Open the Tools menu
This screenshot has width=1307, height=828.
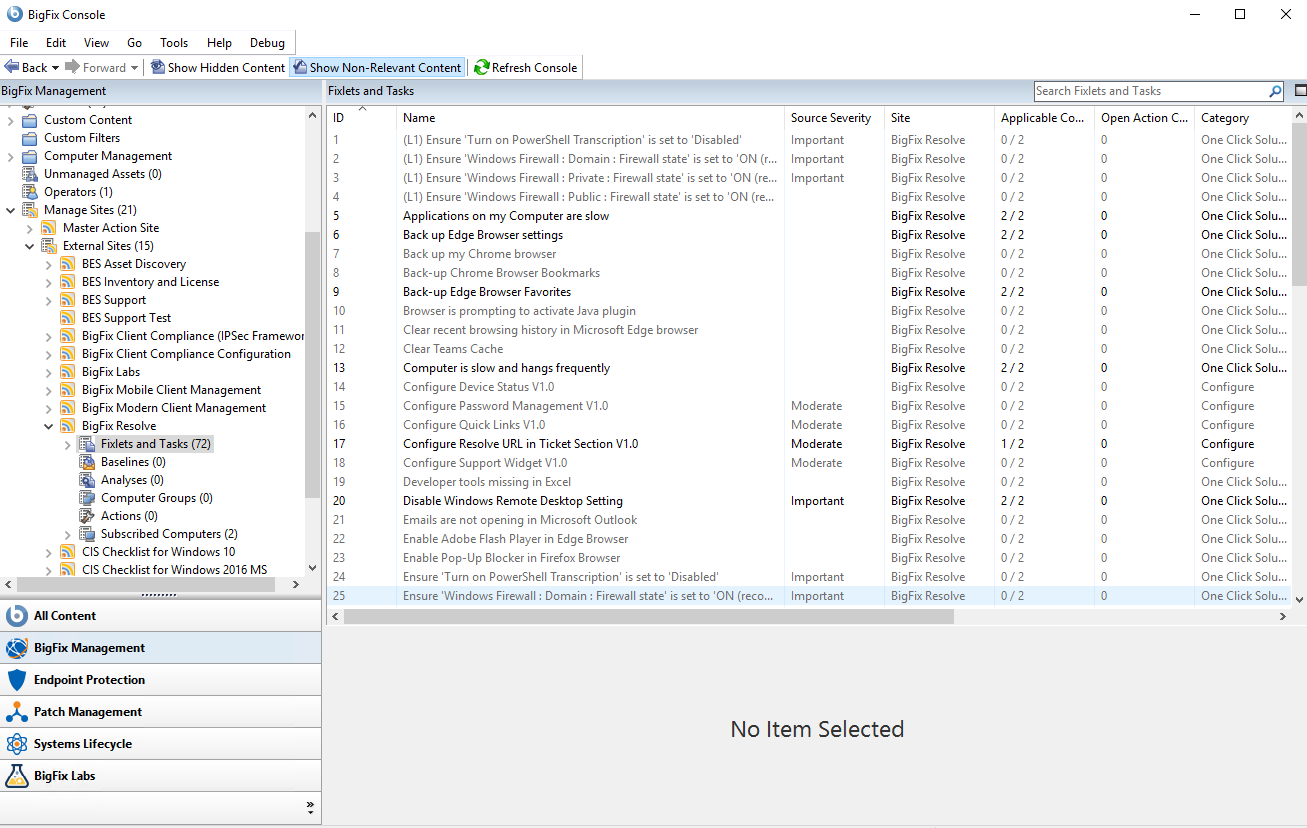point(174,43)
